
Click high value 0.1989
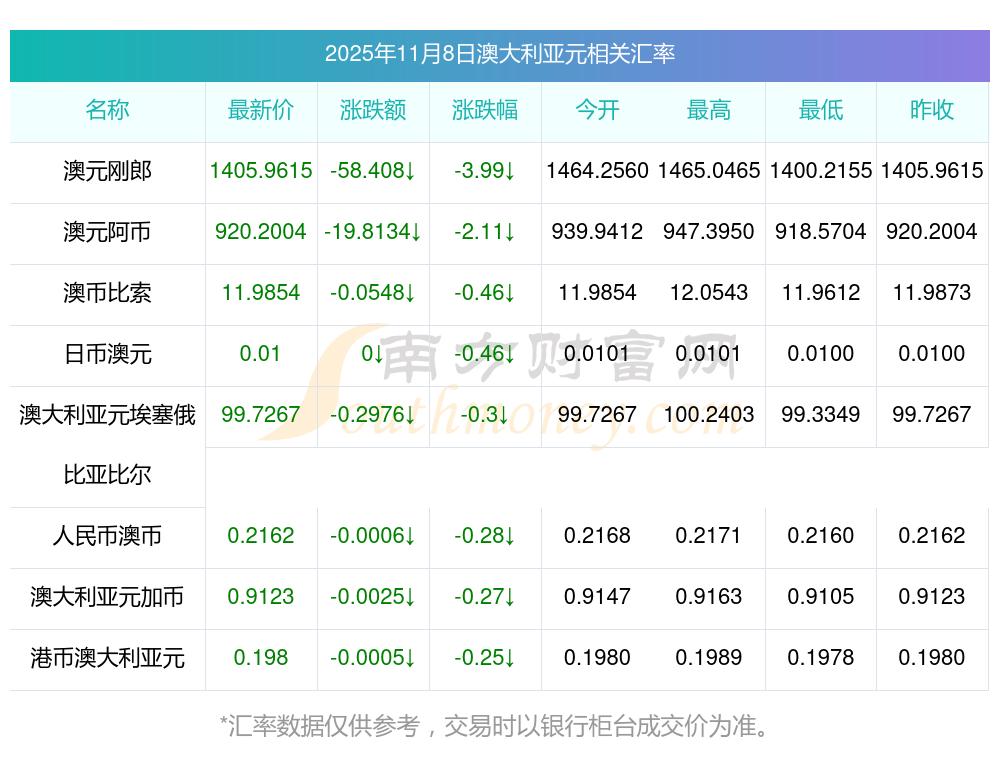(x=709, y=657)
